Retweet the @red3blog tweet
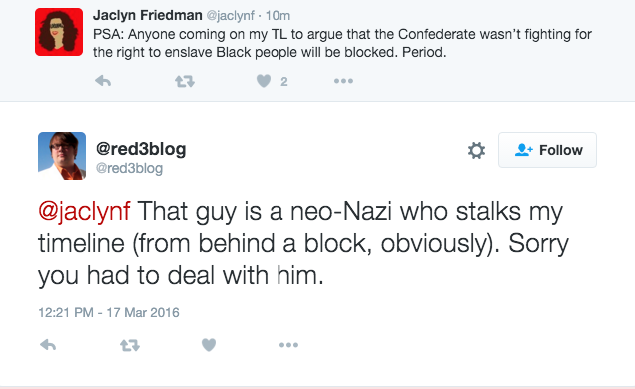This screenshot has height=389, width=635. tap(130, 345)
